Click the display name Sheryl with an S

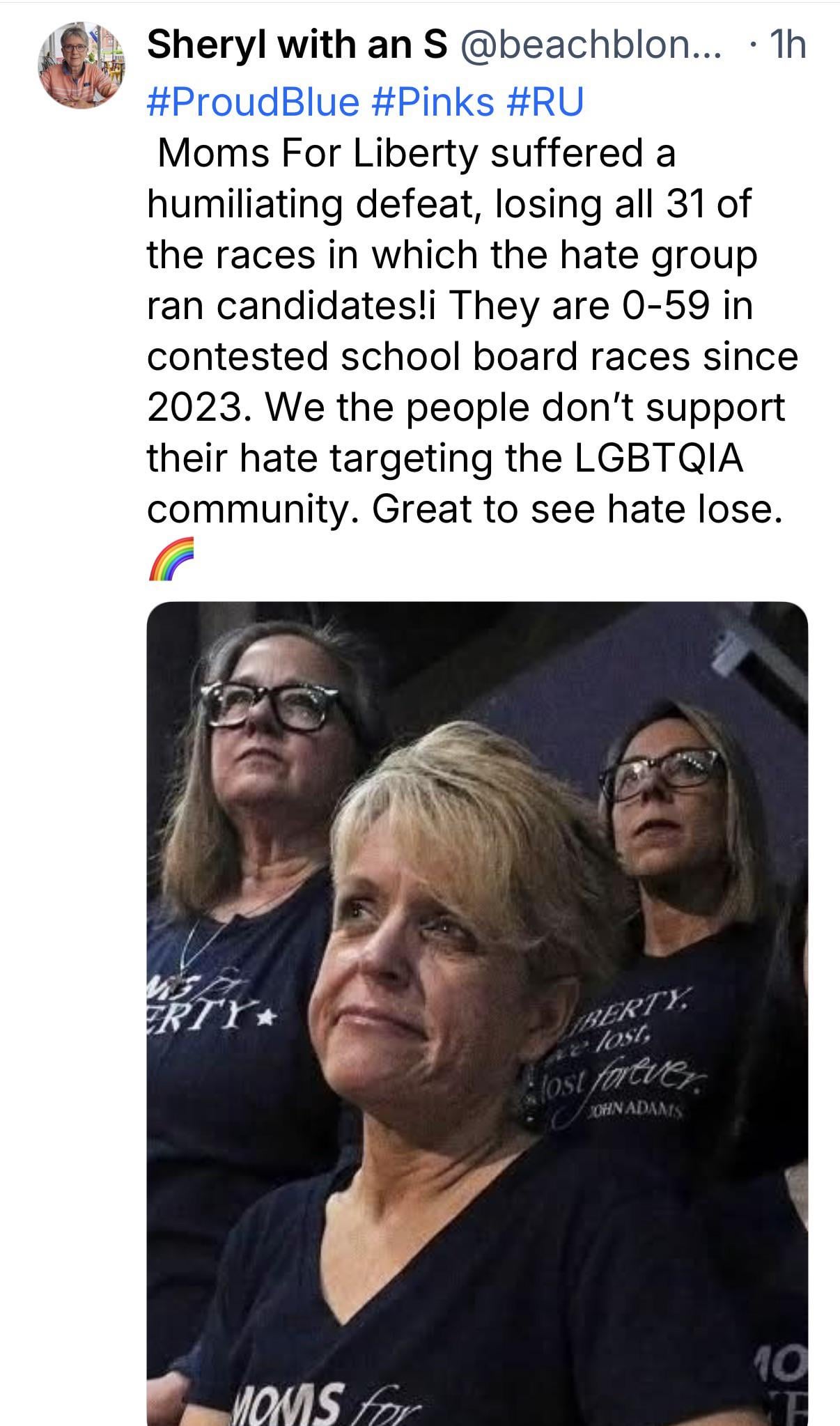click(x=297, y=45)
